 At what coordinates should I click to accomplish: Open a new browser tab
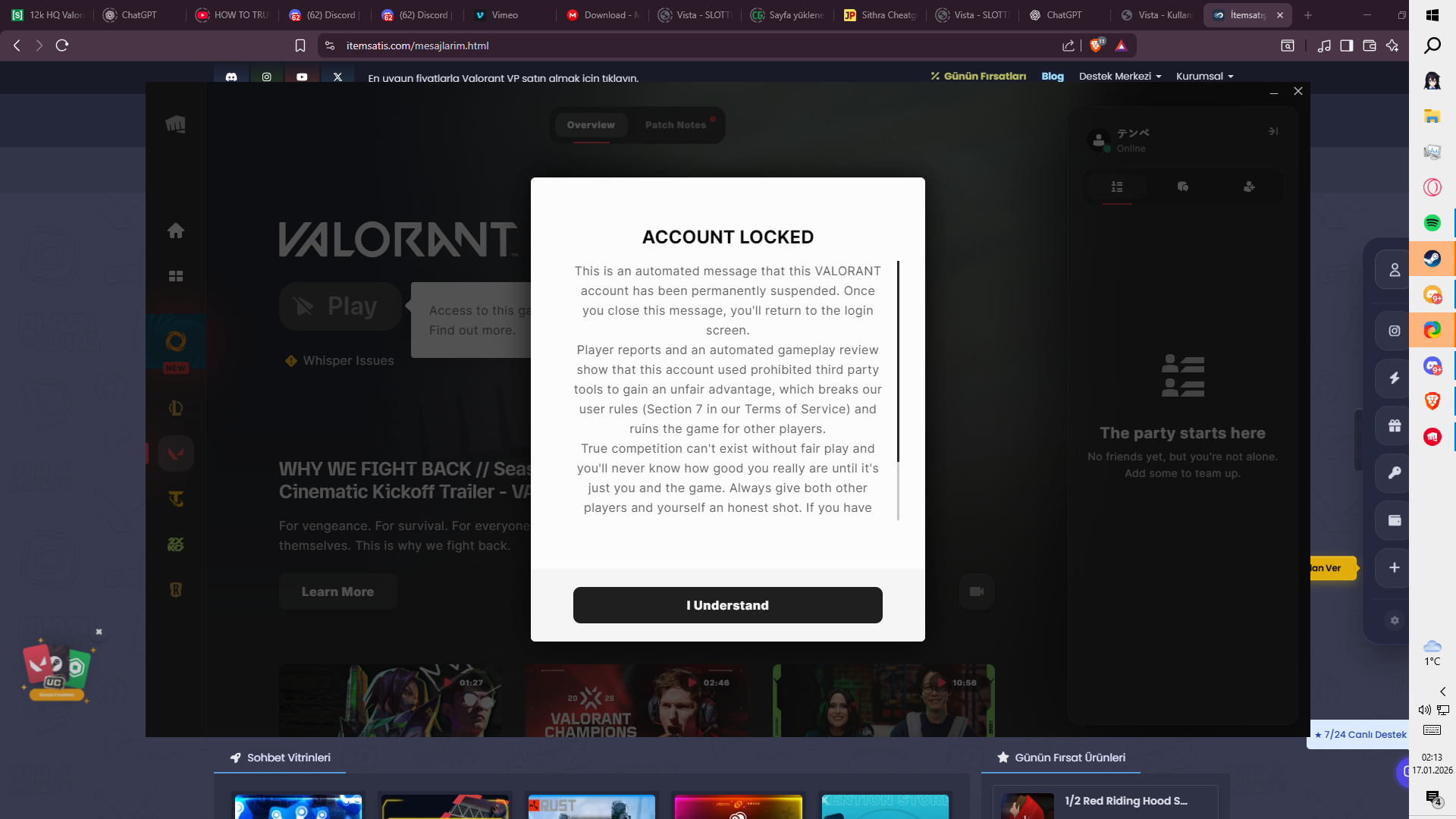tap(1307, 15)
